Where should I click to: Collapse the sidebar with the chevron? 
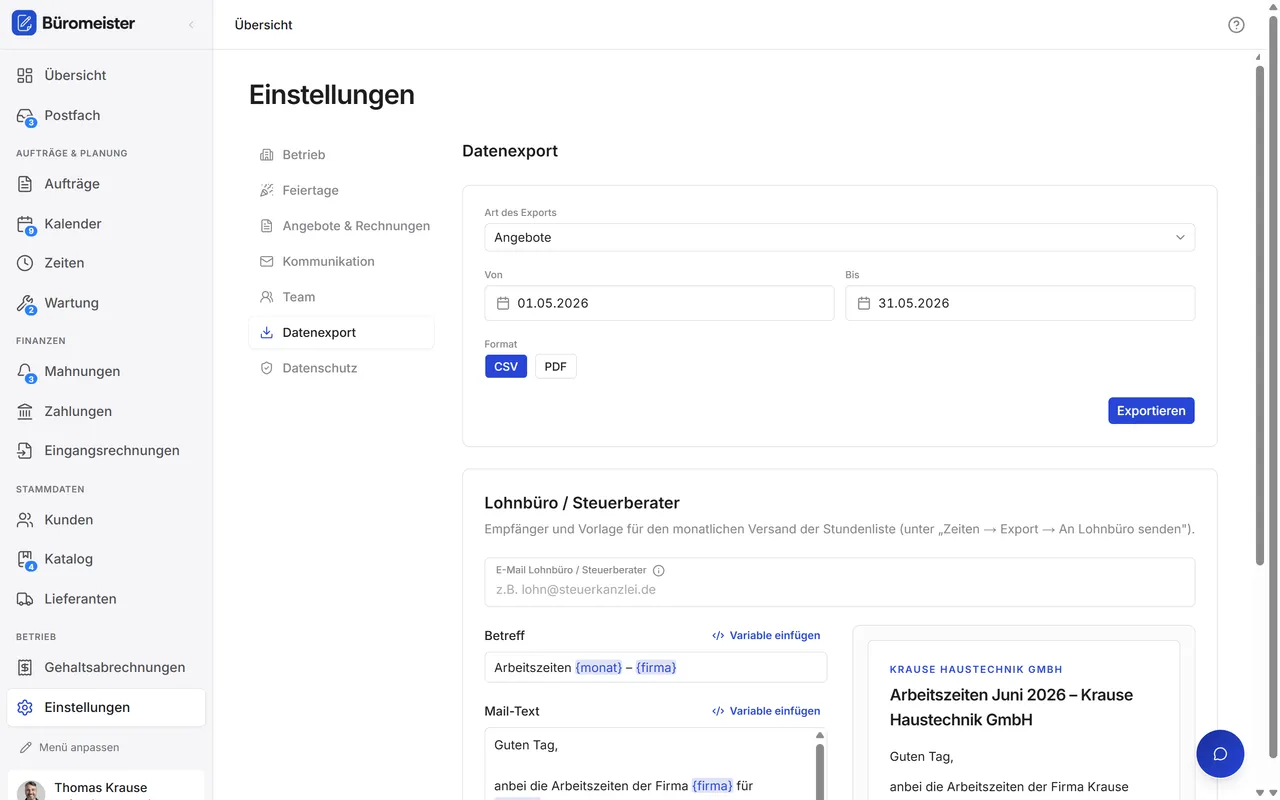pyautogui.click(x=191, y=24)
